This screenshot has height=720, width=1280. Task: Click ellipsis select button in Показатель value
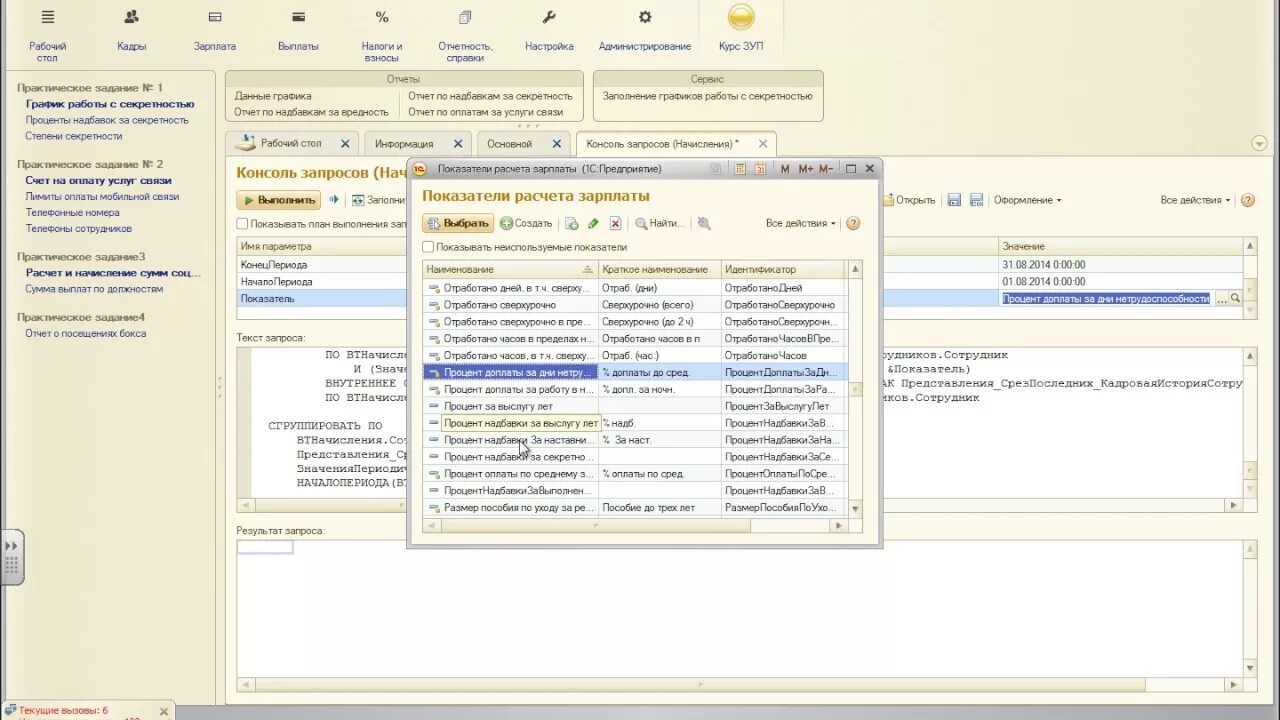[x=1221, y=298]
